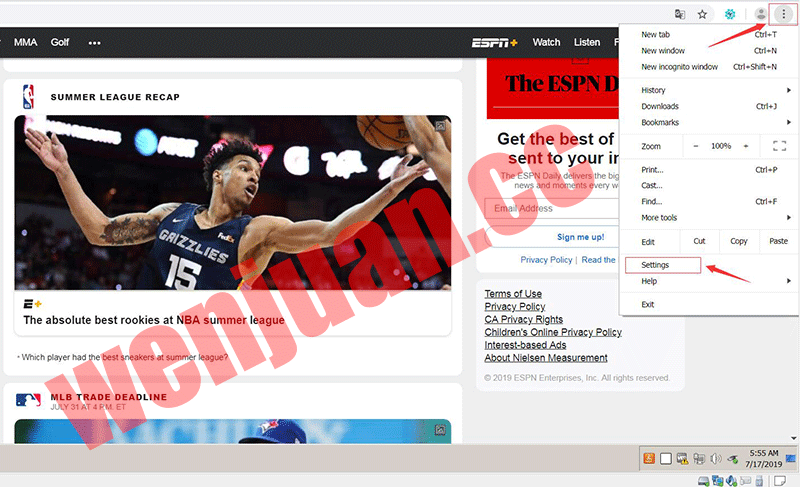The width and height of the screenshot is (800, 487).
Task: Click the teal gear extension icon
Action: (730, 15)
